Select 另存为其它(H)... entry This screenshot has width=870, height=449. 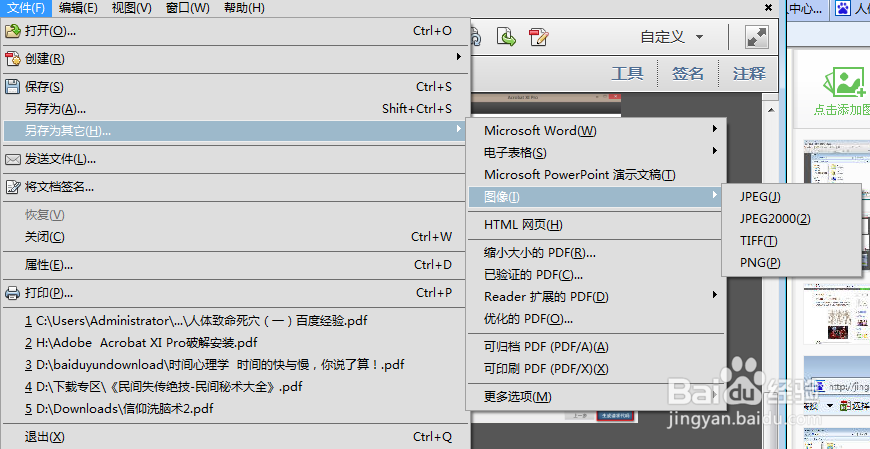coord(235,131)
